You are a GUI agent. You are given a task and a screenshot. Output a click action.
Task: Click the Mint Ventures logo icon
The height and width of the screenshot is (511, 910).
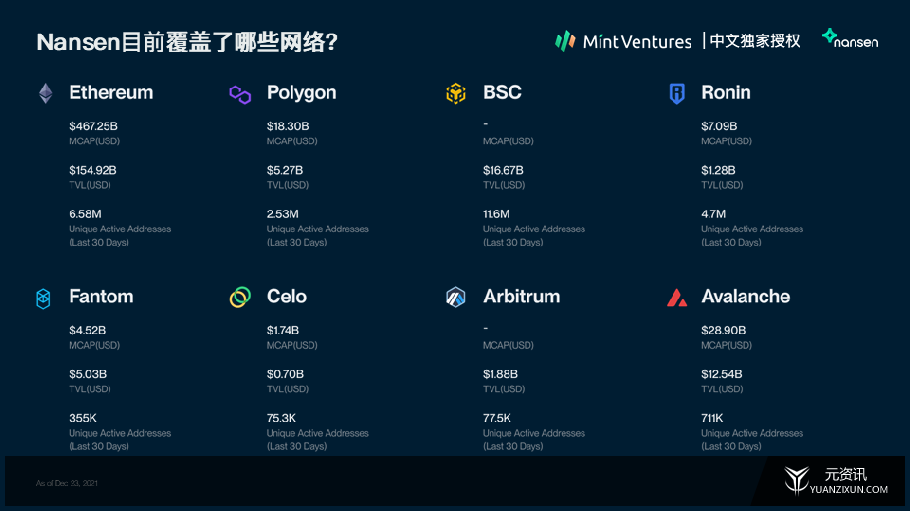point(565,41)
